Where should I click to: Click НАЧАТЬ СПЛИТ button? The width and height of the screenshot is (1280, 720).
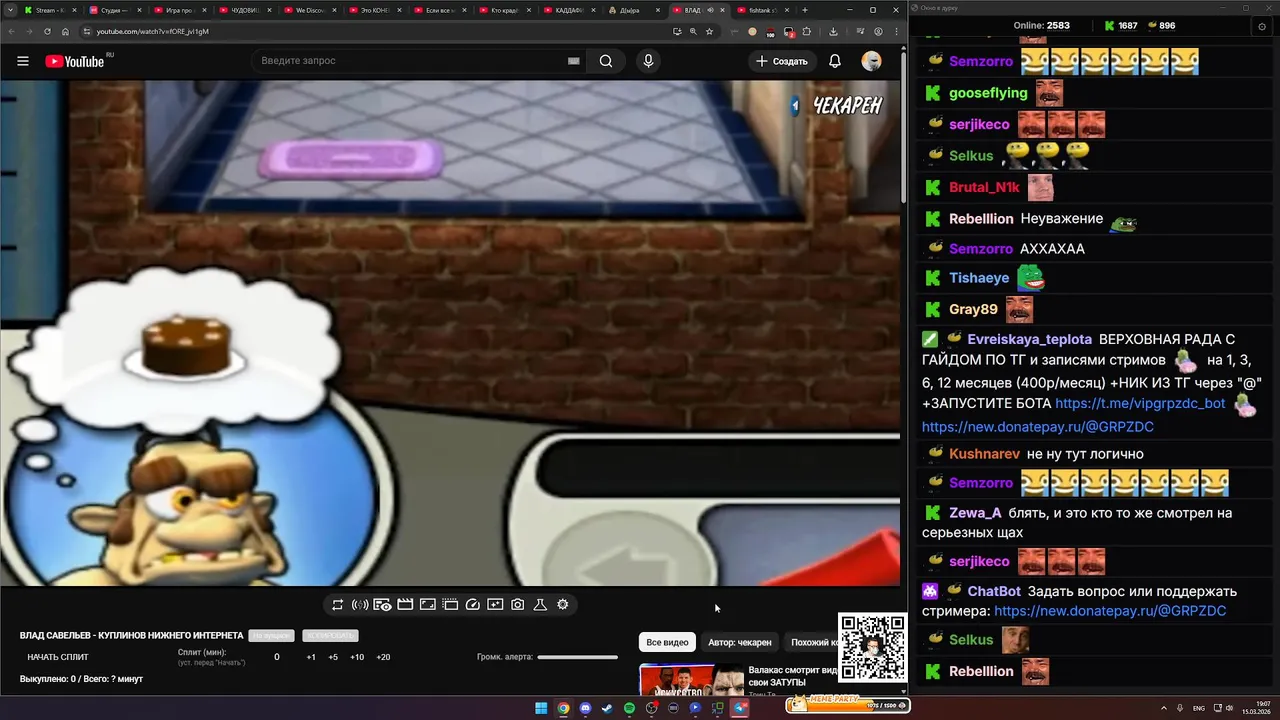tap(58, 657)
